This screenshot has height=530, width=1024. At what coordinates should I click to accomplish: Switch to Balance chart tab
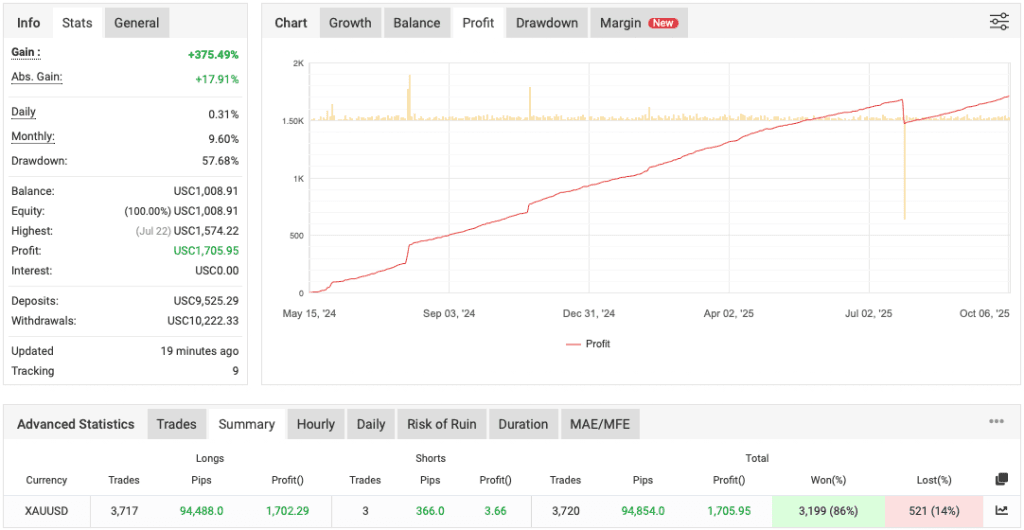click(417, 23)
